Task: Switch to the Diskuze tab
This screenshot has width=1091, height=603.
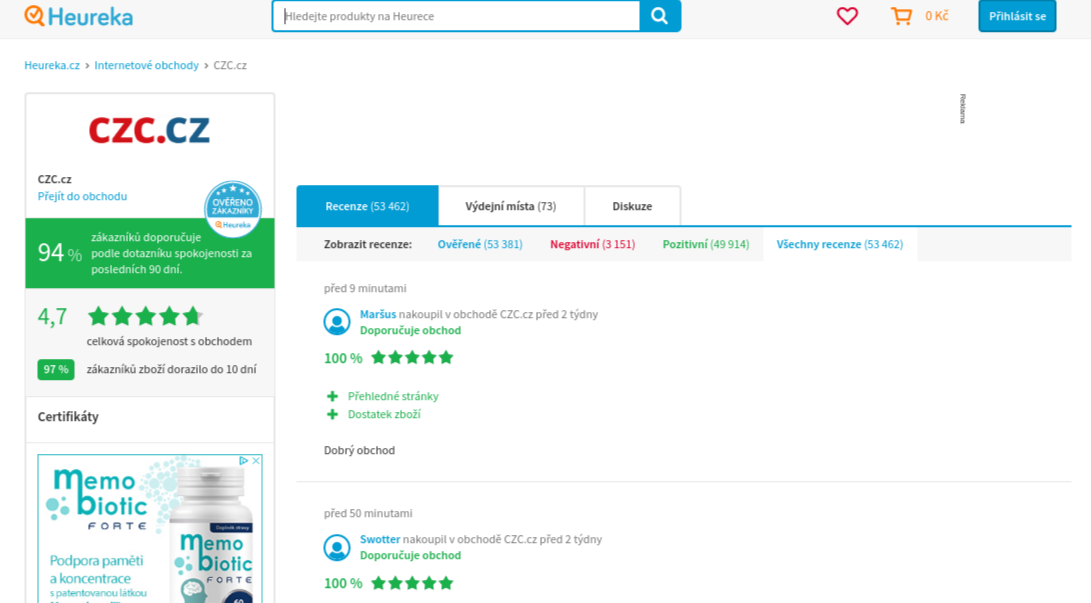Action: (632, 206)
